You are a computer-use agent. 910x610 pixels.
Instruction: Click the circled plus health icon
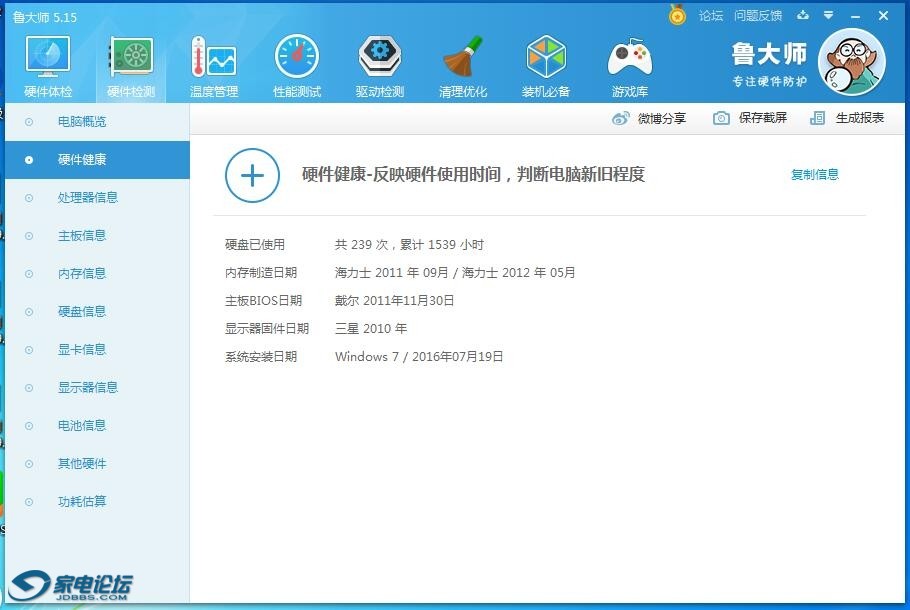click(252, 175)
